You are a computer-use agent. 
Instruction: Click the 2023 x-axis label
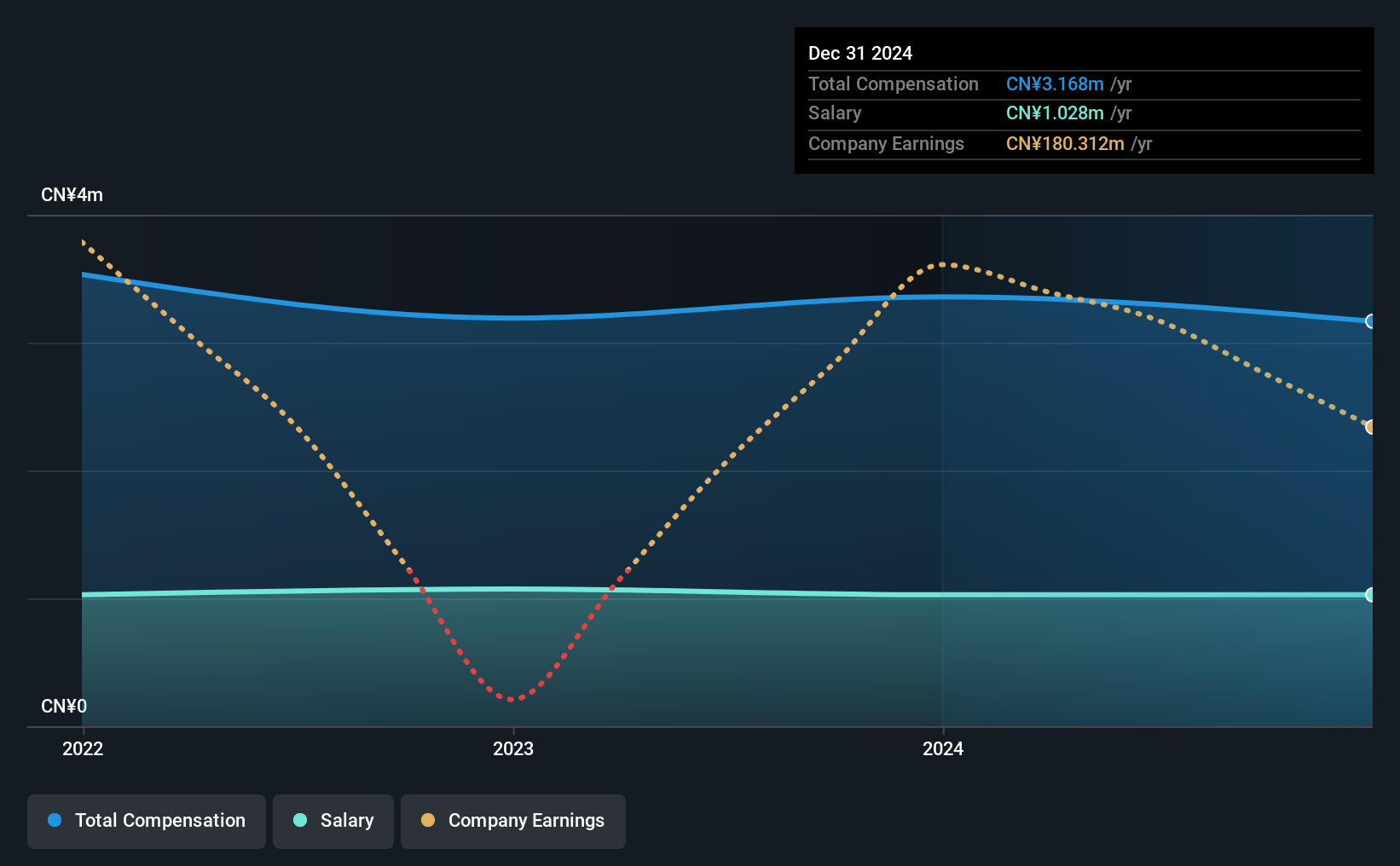click(x=513, y=748)
